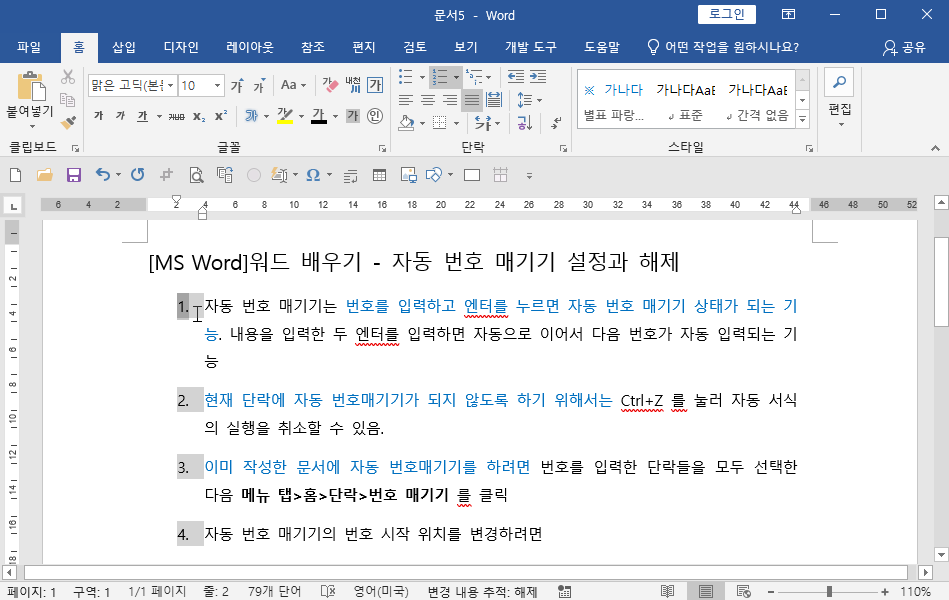Click the borders icon
Image resolution: width=949 pixels, height=600 pixels.
pyautogui.click(x=440, y=123)
